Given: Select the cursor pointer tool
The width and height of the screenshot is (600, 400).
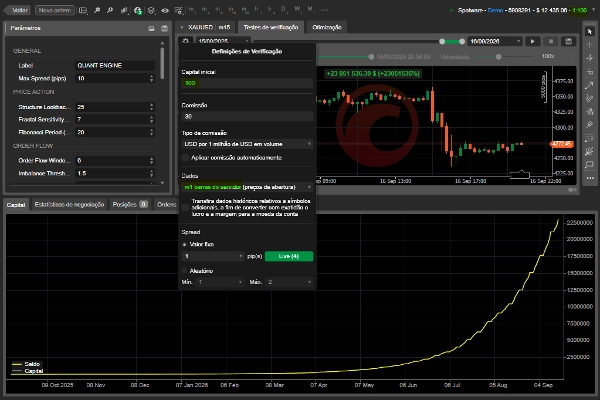Looking at the screenshot, I should (590, 32).
